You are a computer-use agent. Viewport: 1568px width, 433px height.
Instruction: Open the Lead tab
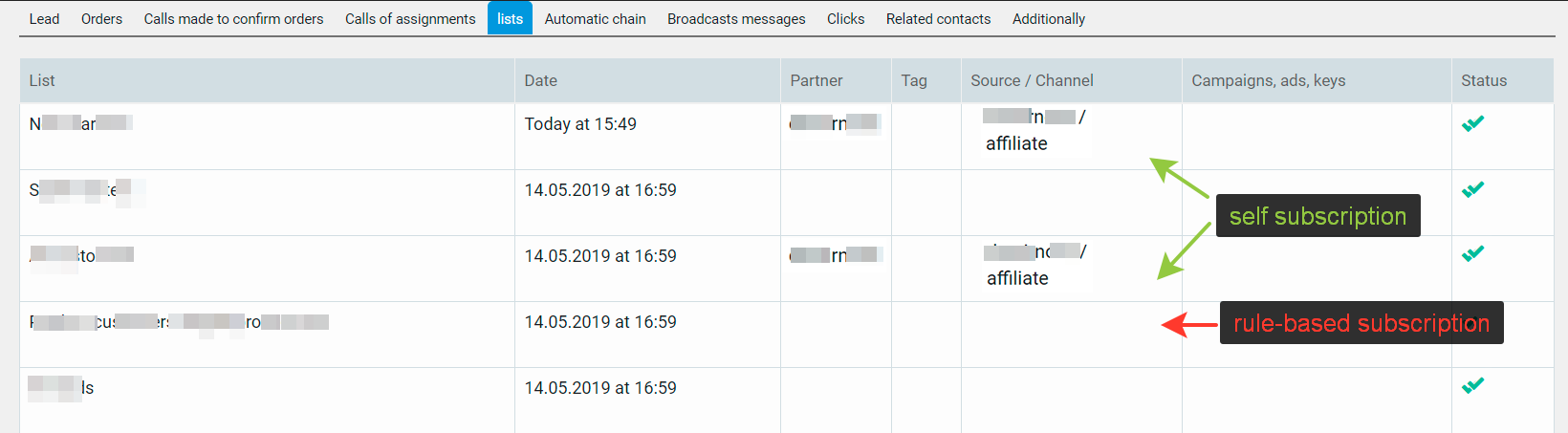(x=44, y=19)
